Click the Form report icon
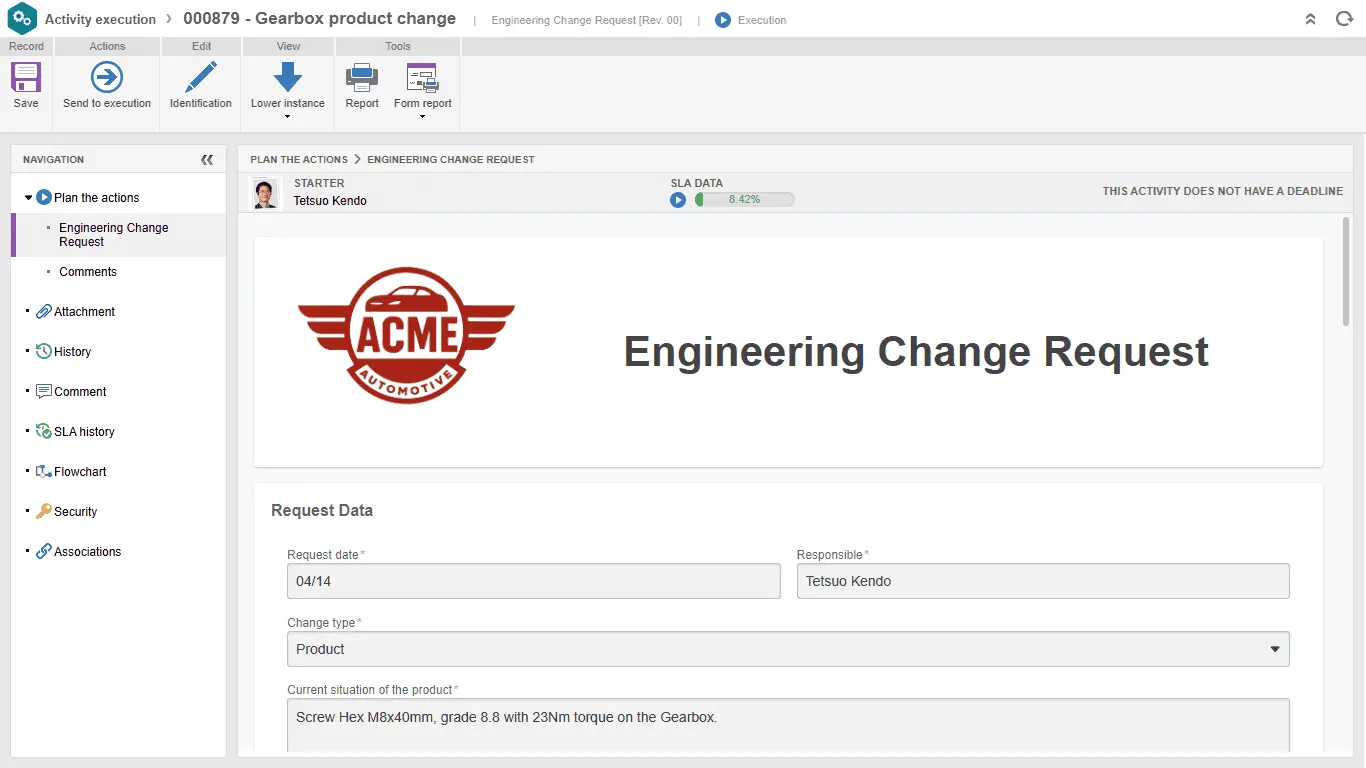 coord(422,77)
